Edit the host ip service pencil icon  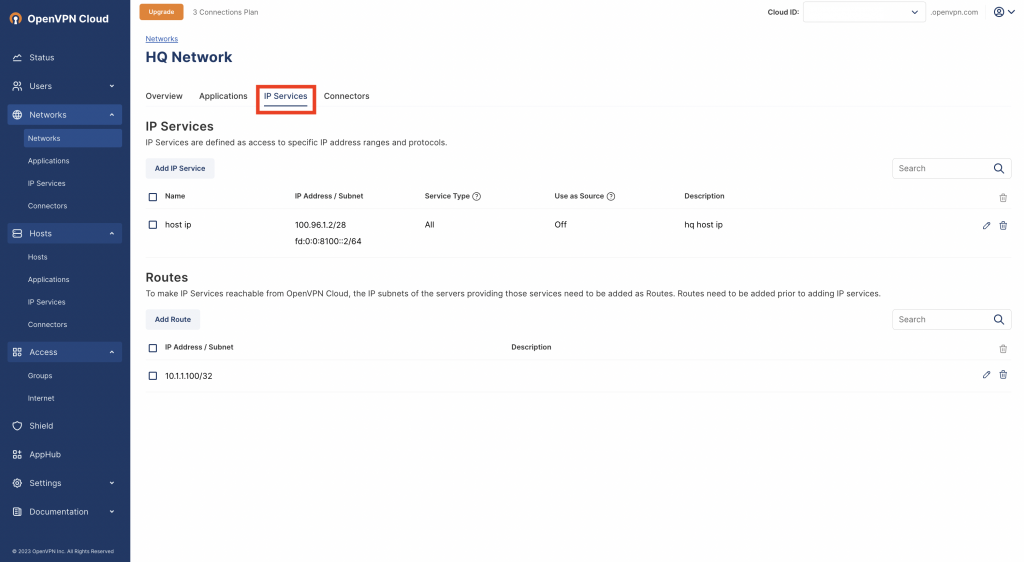pyautogui.click(x=986, y=225)
